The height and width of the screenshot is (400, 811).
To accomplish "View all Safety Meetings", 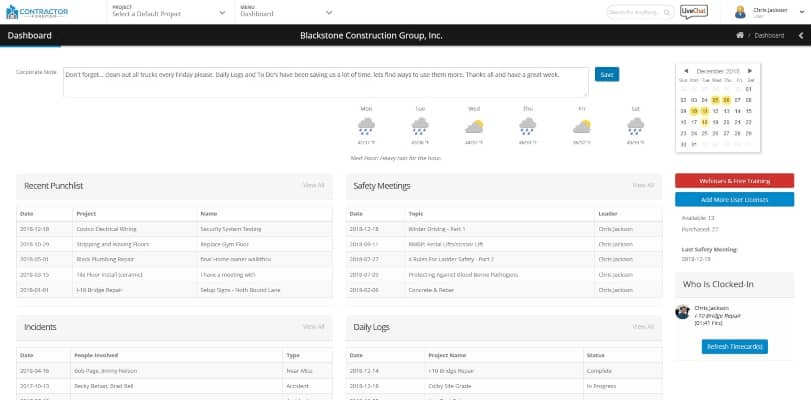I will [x=643, y=185].
